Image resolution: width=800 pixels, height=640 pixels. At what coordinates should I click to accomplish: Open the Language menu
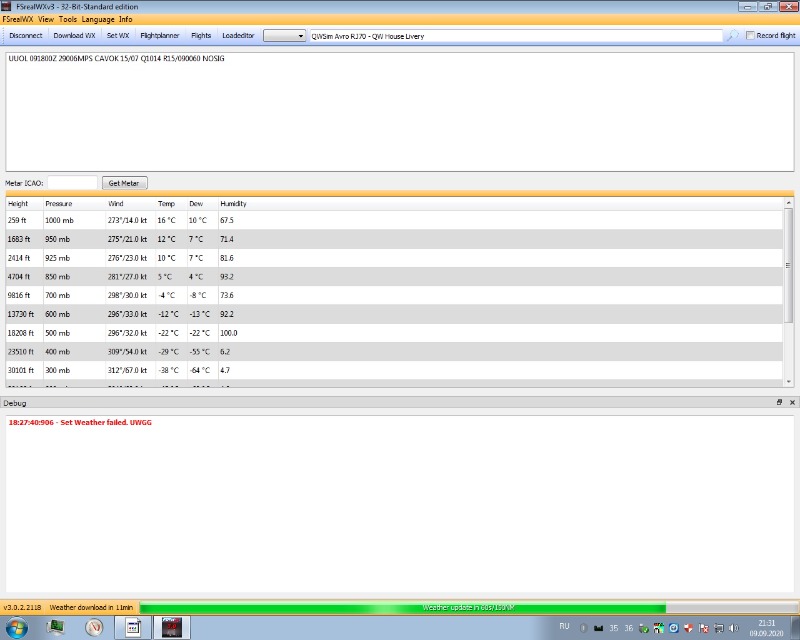click(x=98, y=19)
